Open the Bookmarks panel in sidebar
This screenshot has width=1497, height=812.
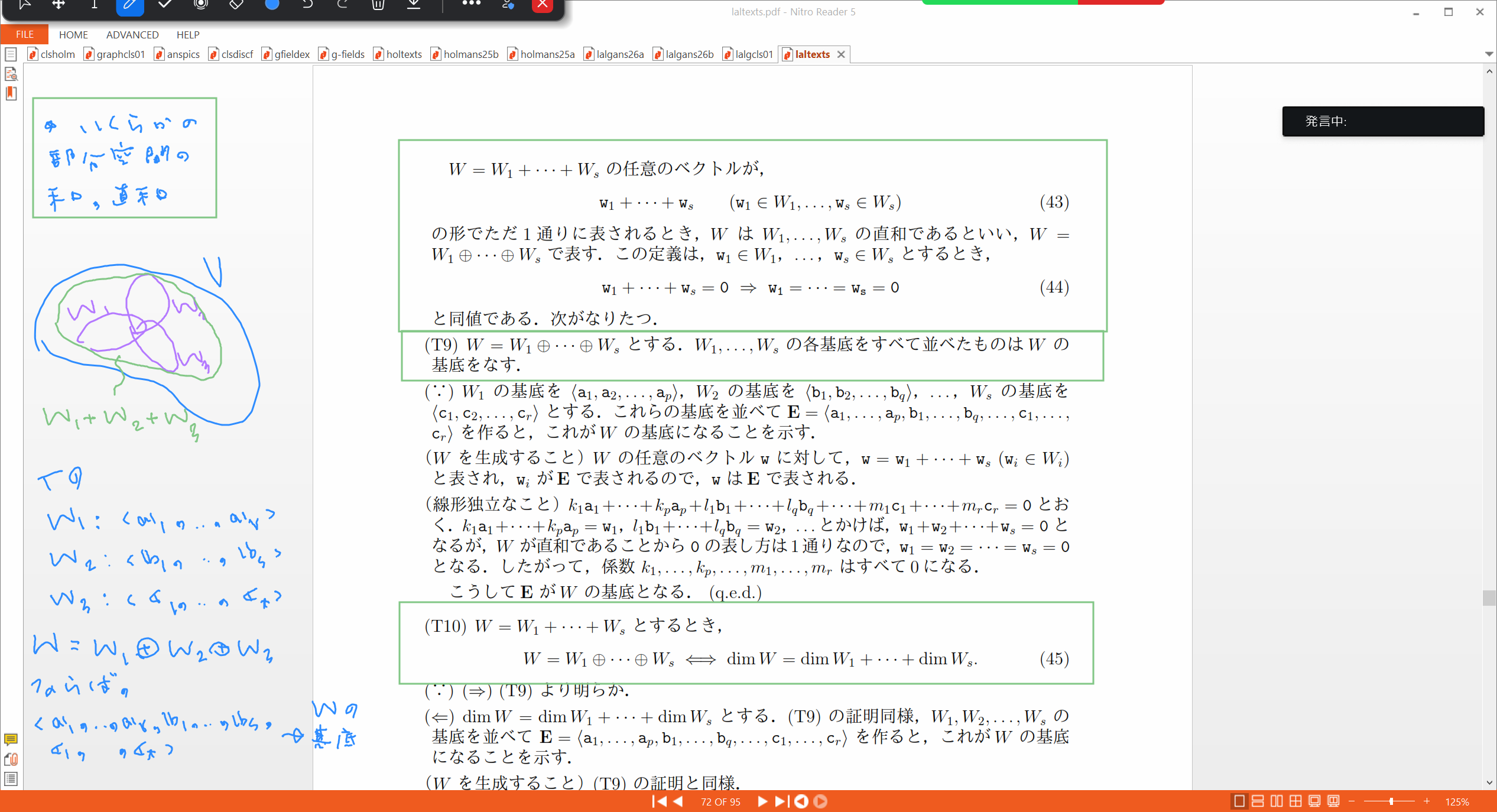pos(11,93)
